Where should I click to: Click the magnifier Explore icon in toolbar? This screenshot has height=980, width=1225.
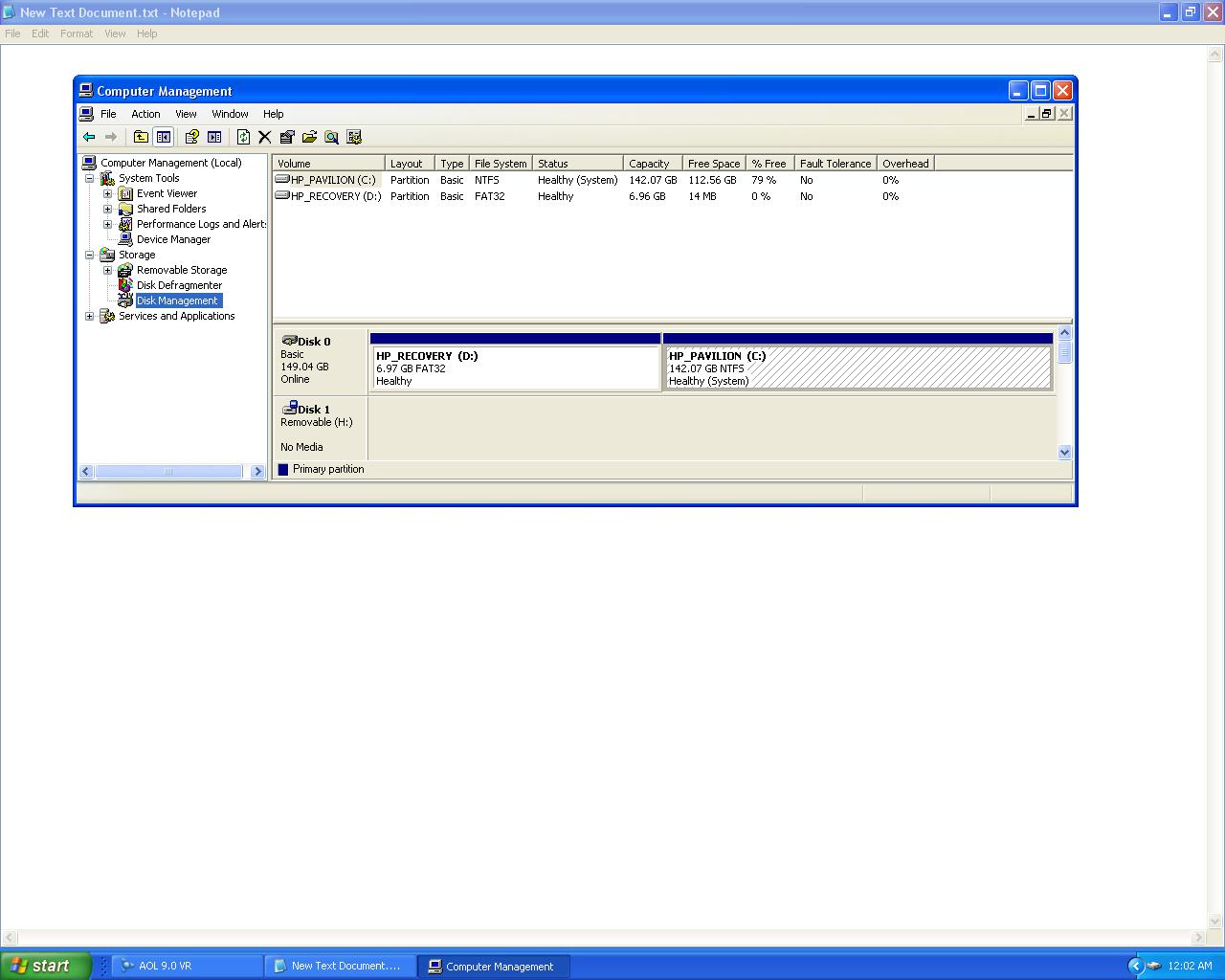tap(331, 137)
